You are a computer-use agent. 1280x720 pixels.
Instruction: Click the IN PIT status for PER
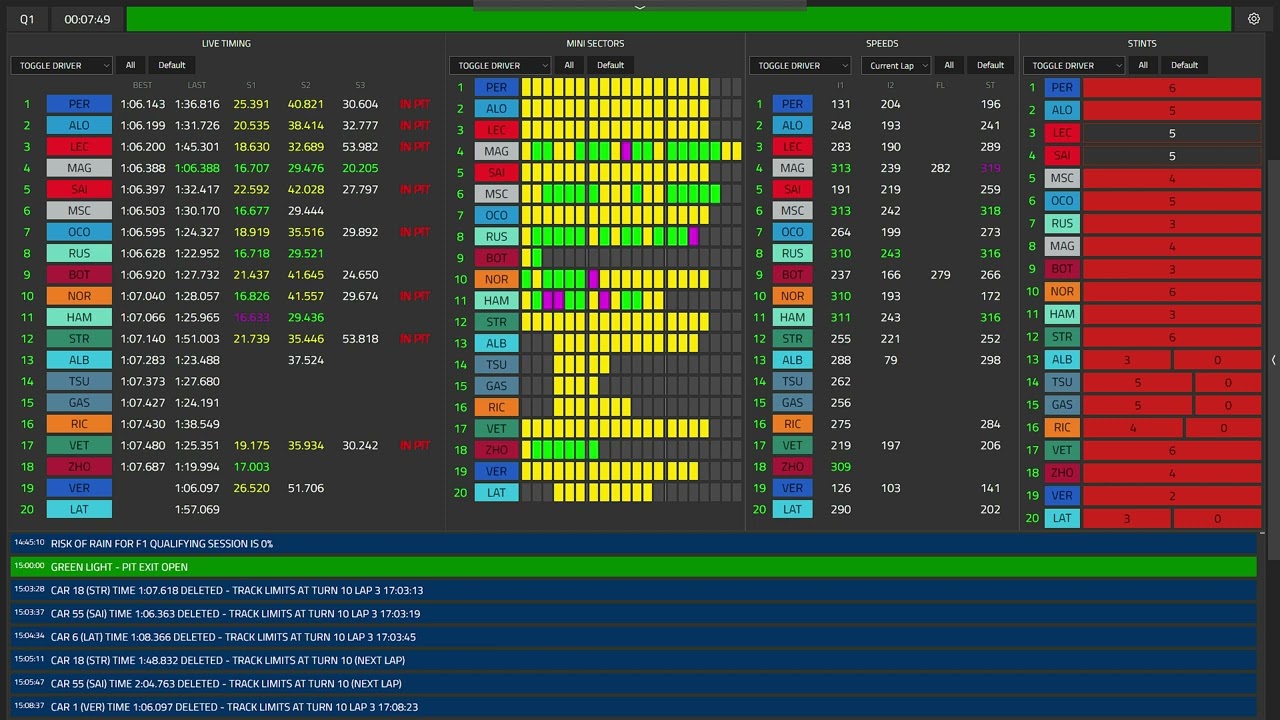pos(415,104)
